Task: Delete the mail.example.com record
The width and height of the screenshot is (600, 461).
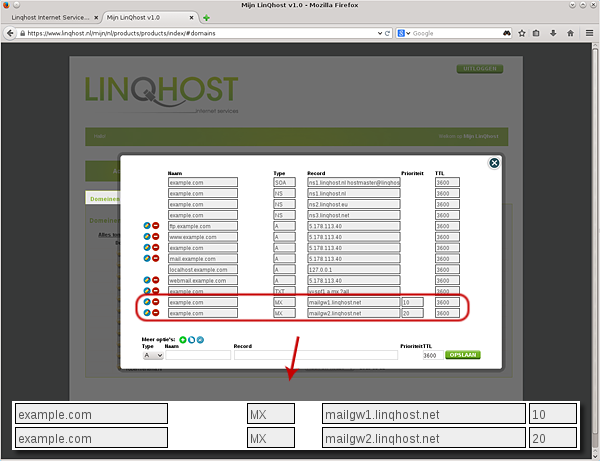Action: click(156, 259)
